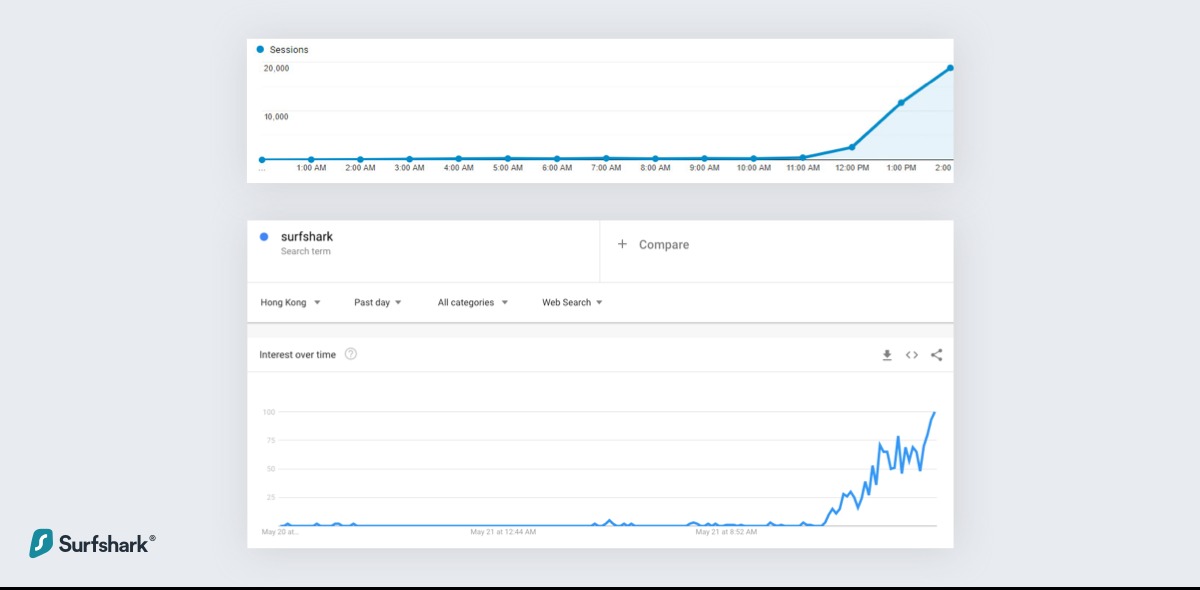Click the May 21 at 12:44 AM label

pyautogui.click(x=503, y=532)
